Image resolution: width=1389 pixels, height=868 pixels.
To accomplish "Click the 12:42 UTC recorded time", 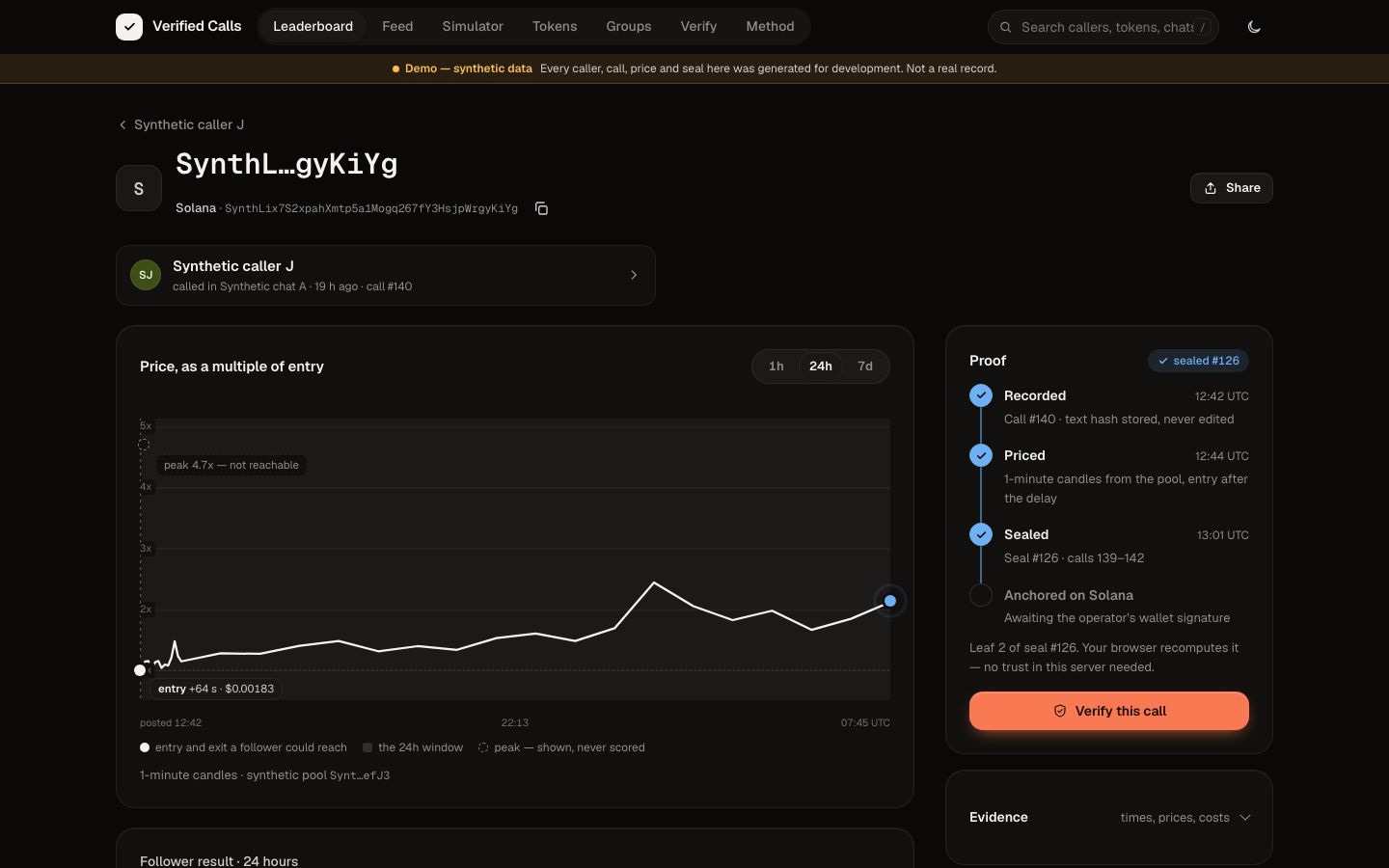I will 1221,396.
